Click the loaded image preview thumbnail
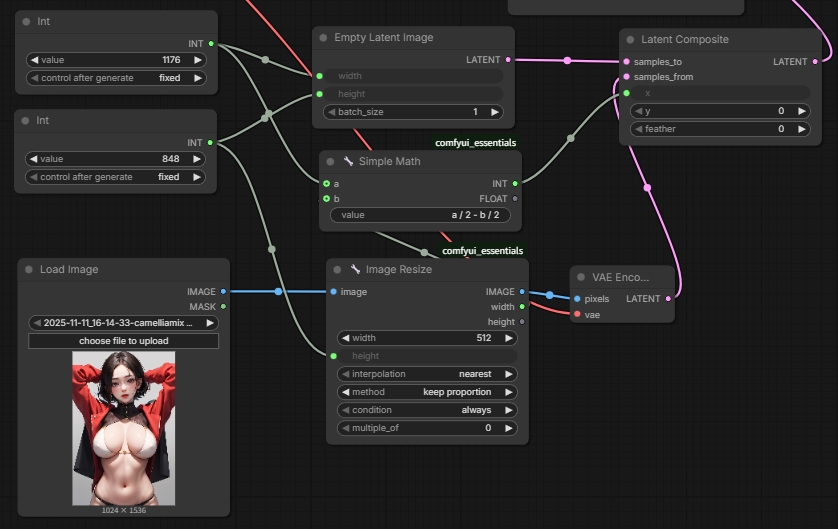838x529 pixels. [123, 427]
